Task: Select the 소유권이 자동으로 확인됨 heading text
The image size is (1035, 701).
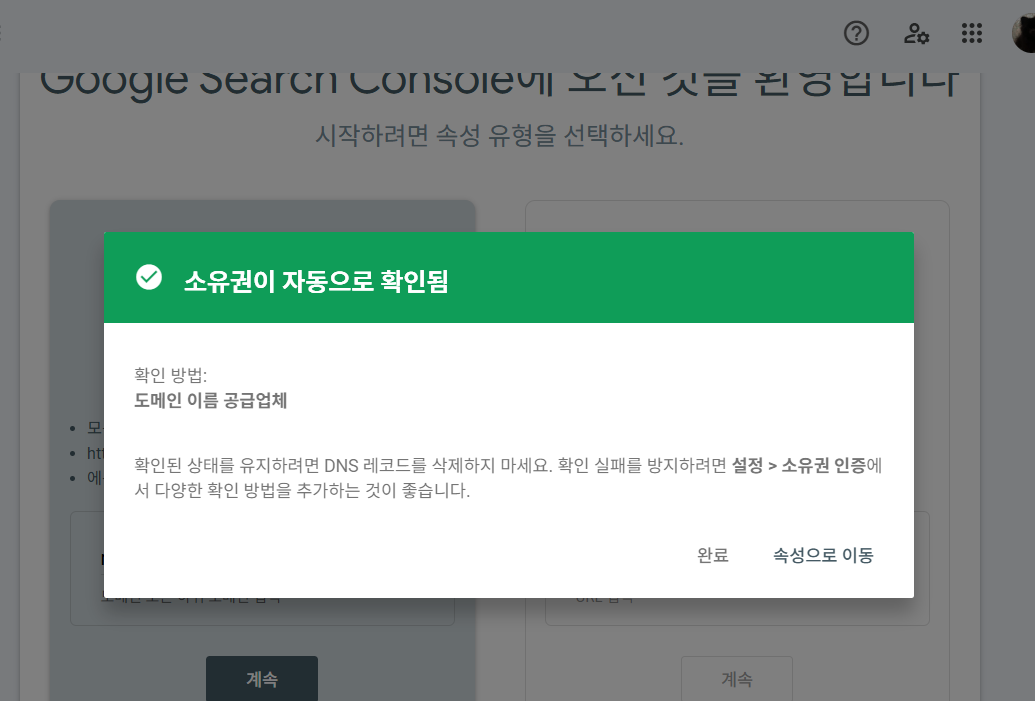Action: click(316, 281)
